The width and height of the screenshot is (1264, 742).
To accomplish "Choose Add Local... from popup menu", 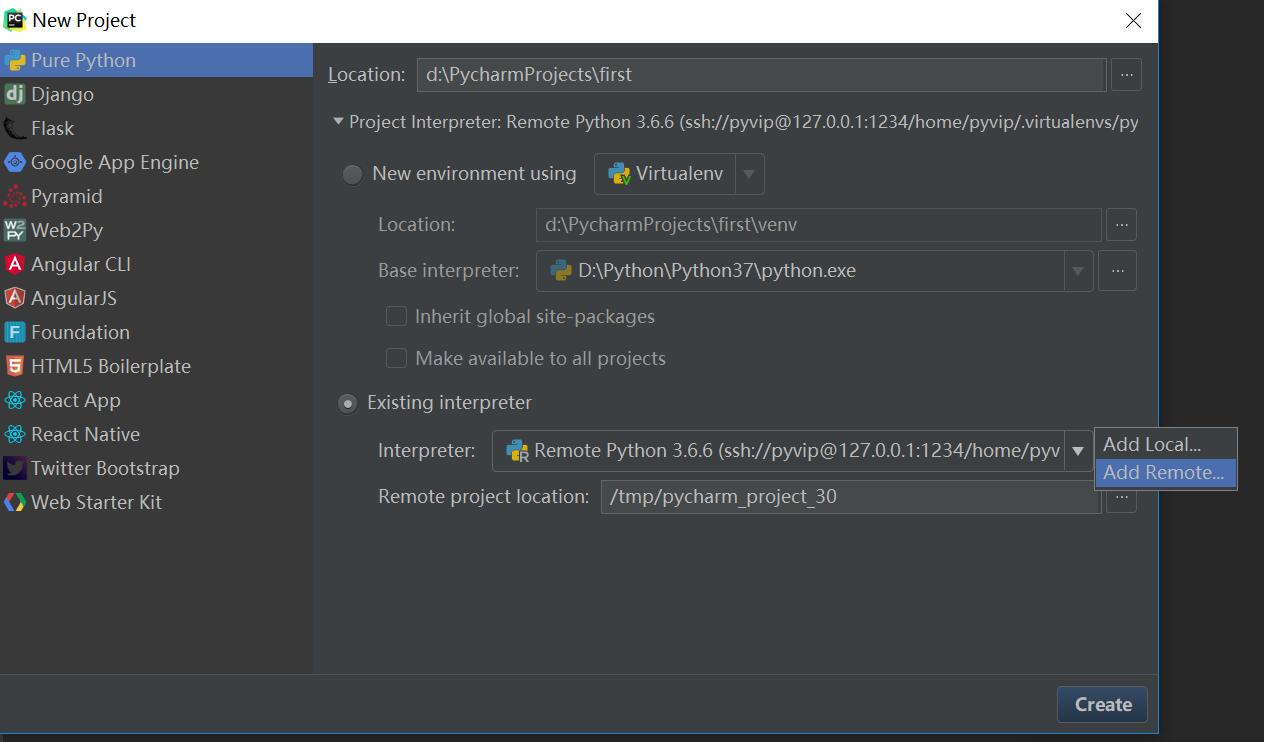I will (x=1166, y=444).
